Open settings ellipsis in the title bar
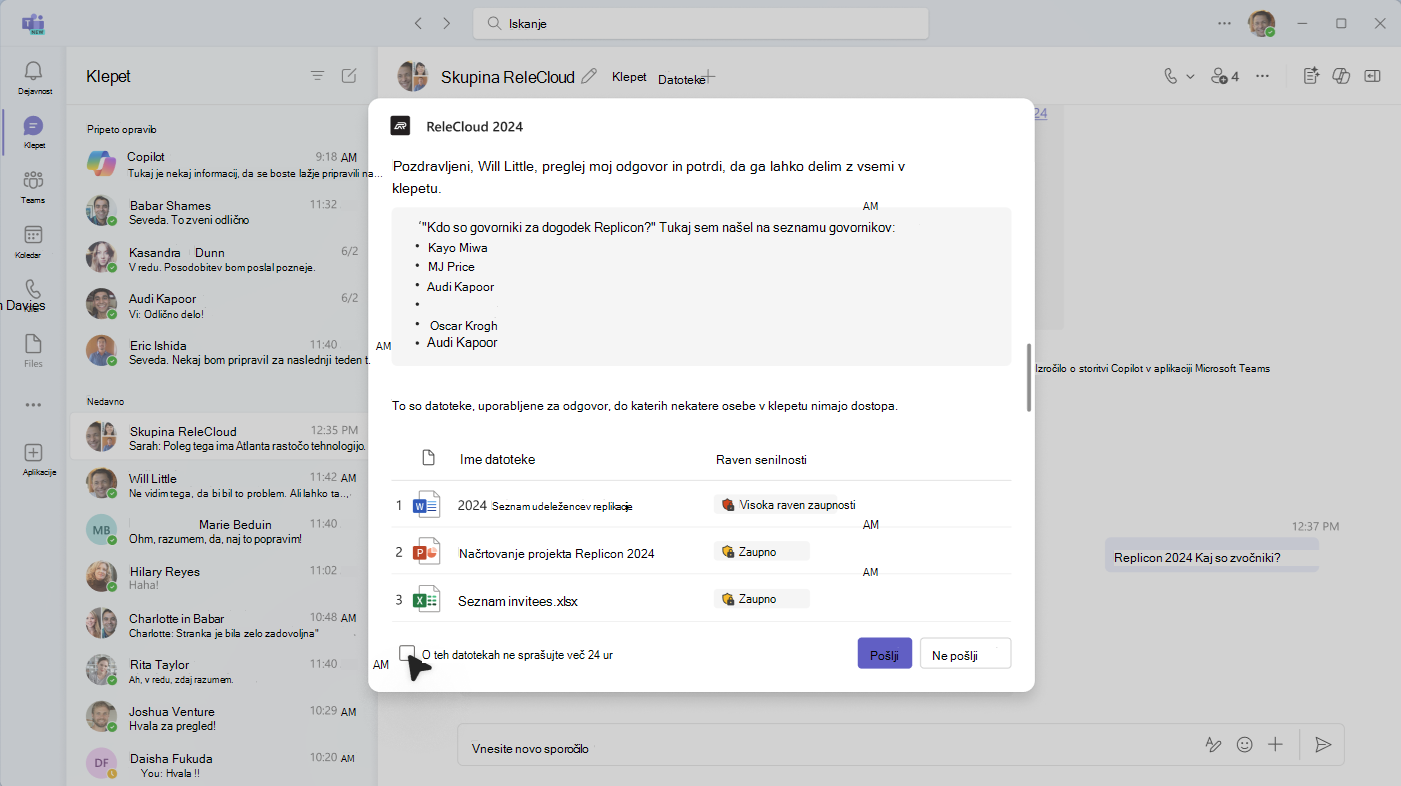The height and width of the screenshot is (786, 1401). point(1224,23)
